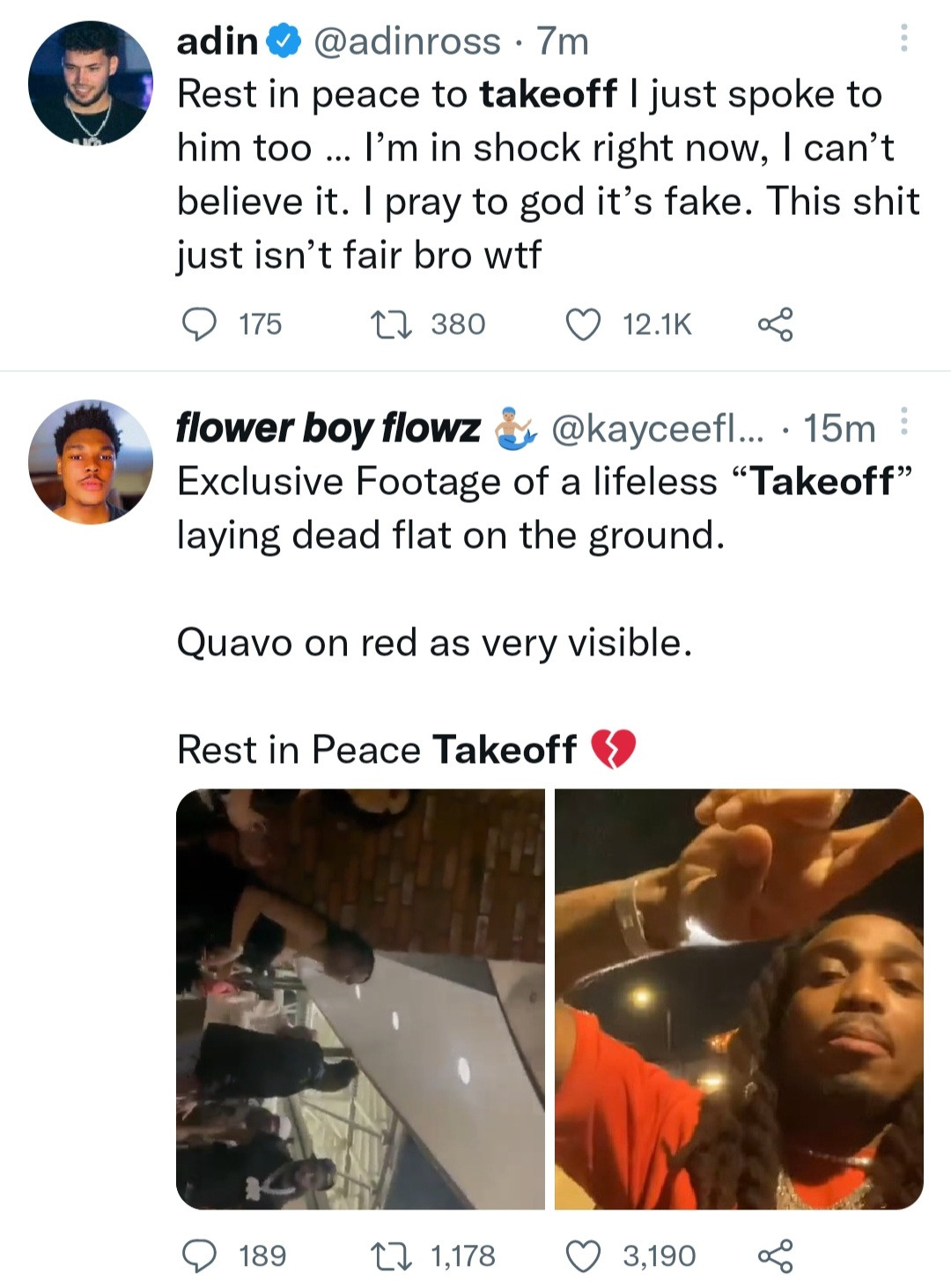Click the 7m timestamp on adin's tweet
Viewport: 951px width, 1288px height.
[562, 41]
